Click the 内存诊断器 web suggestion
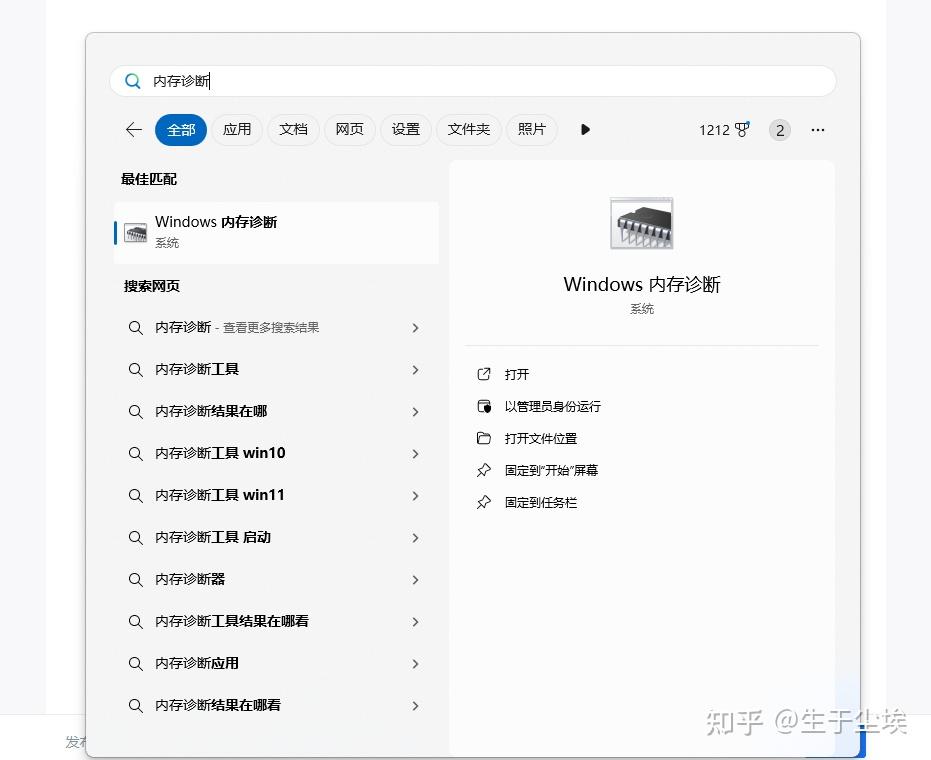Image resolution: width=931 pixels, height=760 pixels. pos(277,580)
